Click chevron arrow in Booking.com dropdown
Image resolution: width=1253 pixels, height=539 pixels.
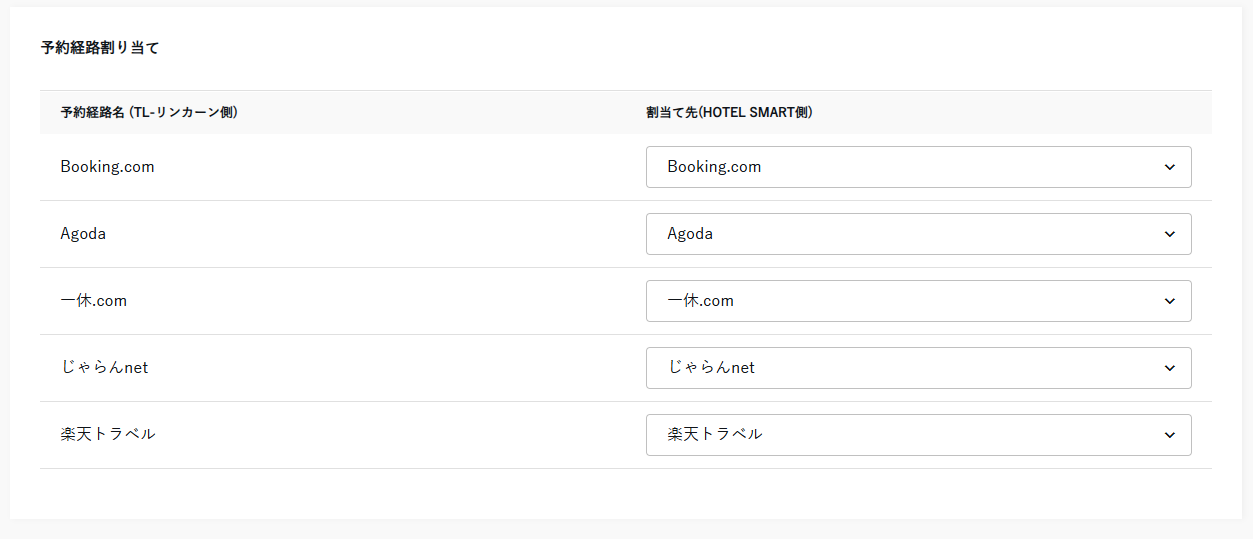pyautogui.click(x=1170, y=167)
